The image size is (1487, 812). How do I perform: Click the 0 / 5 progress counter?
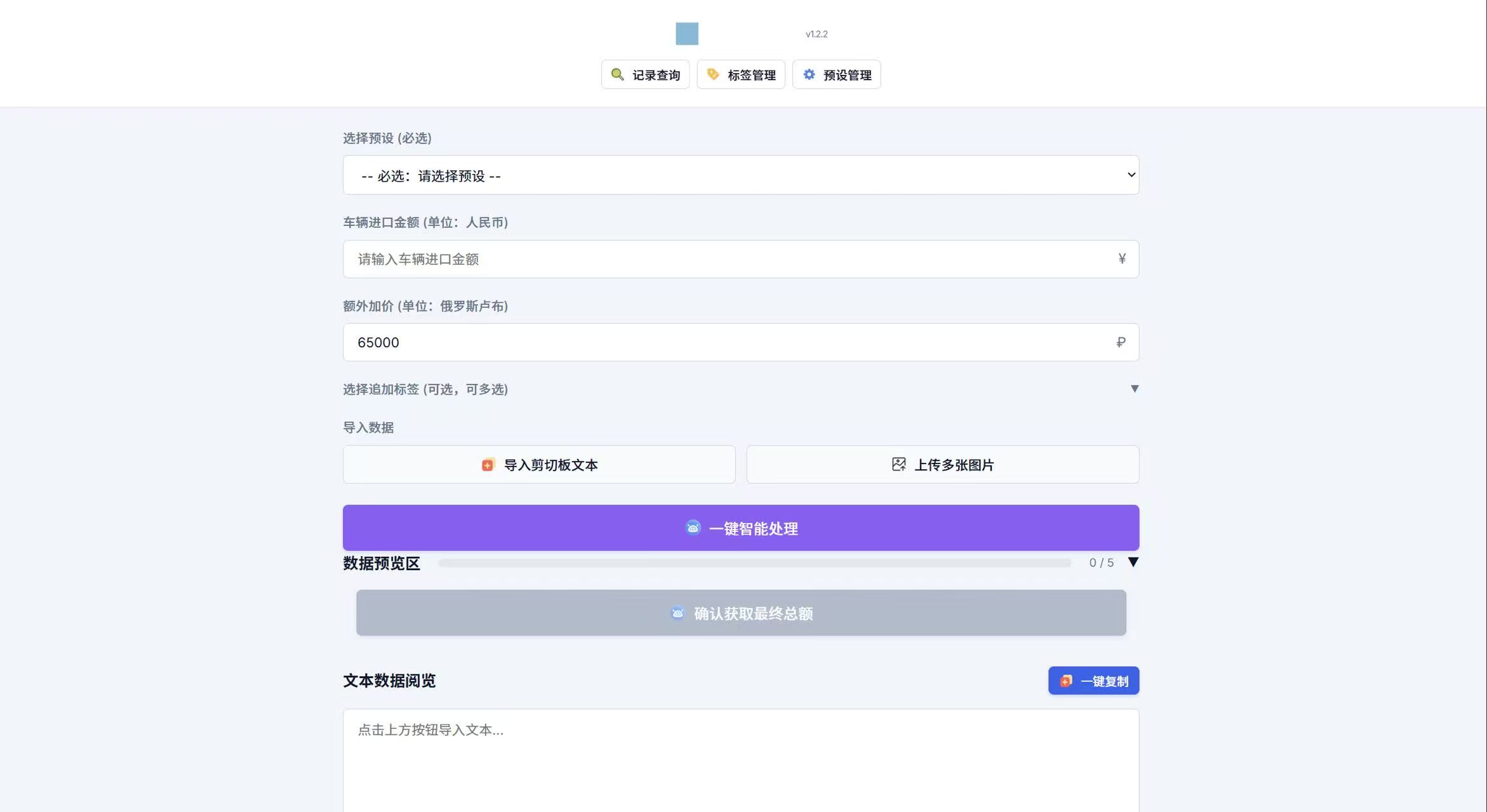pos(1101,562)
